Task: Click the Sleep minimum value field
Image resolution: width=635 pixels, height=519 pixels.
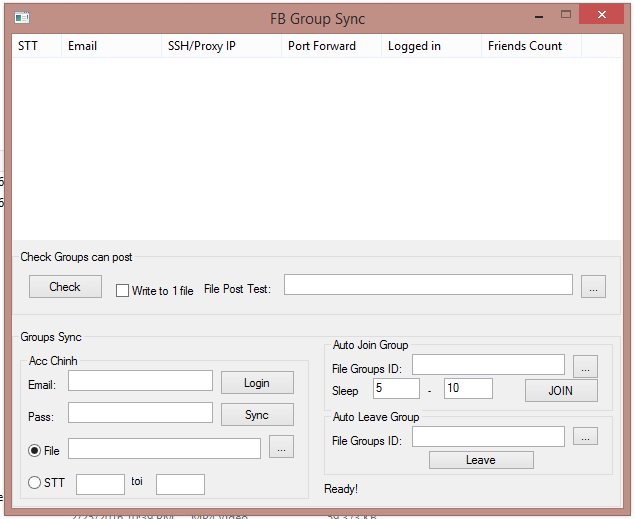Action: pos(396,388)
